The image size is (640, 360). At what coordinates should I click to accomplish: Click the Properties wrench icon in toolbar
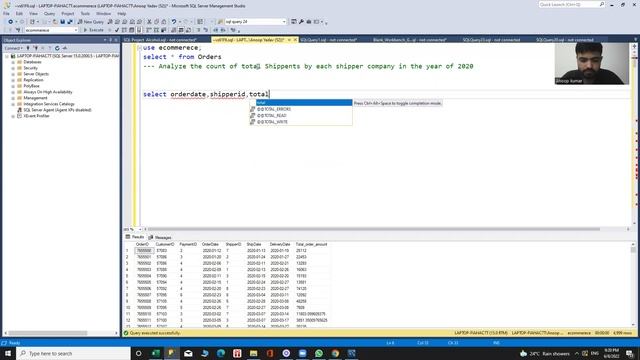(x=301, y=22)
